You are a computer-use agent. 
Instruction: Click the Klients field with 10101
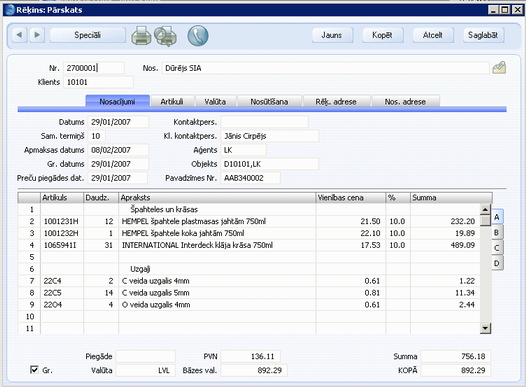tap(98, 82)
